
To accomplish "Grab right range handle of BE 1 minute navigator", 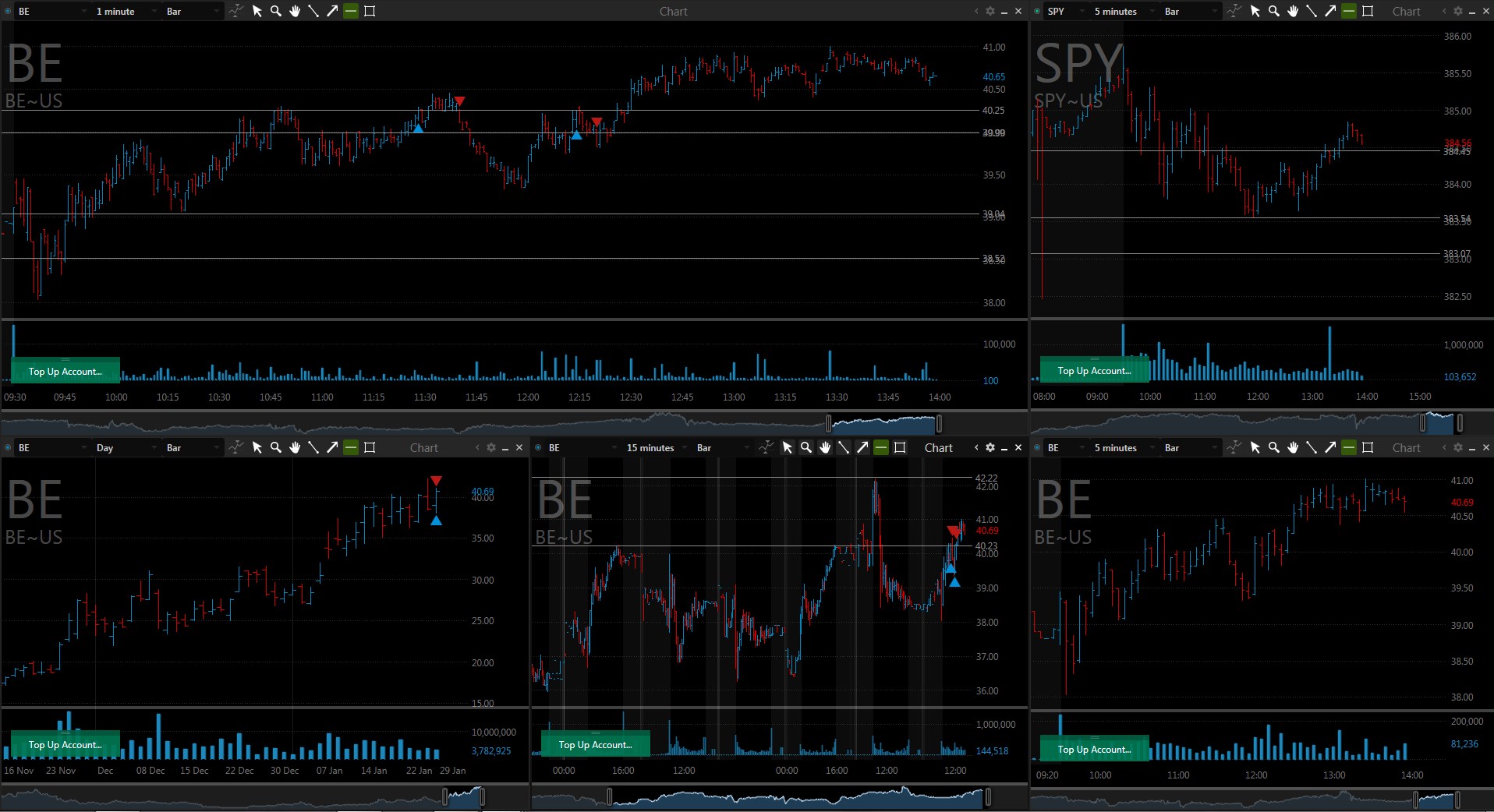I will (x=939, y=423).
